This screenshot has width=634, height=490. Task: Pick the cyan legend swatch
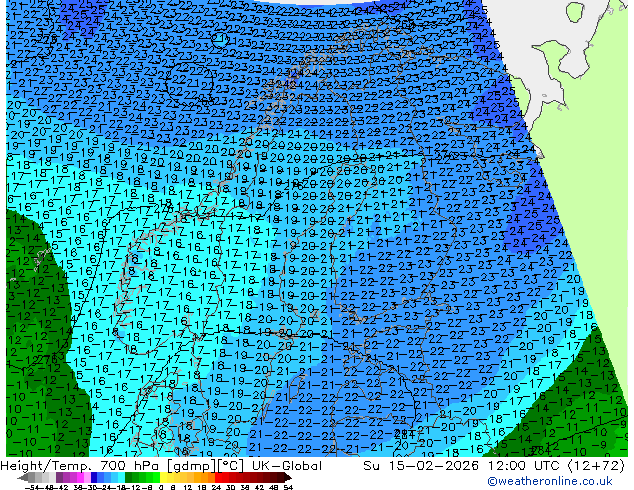121,478
